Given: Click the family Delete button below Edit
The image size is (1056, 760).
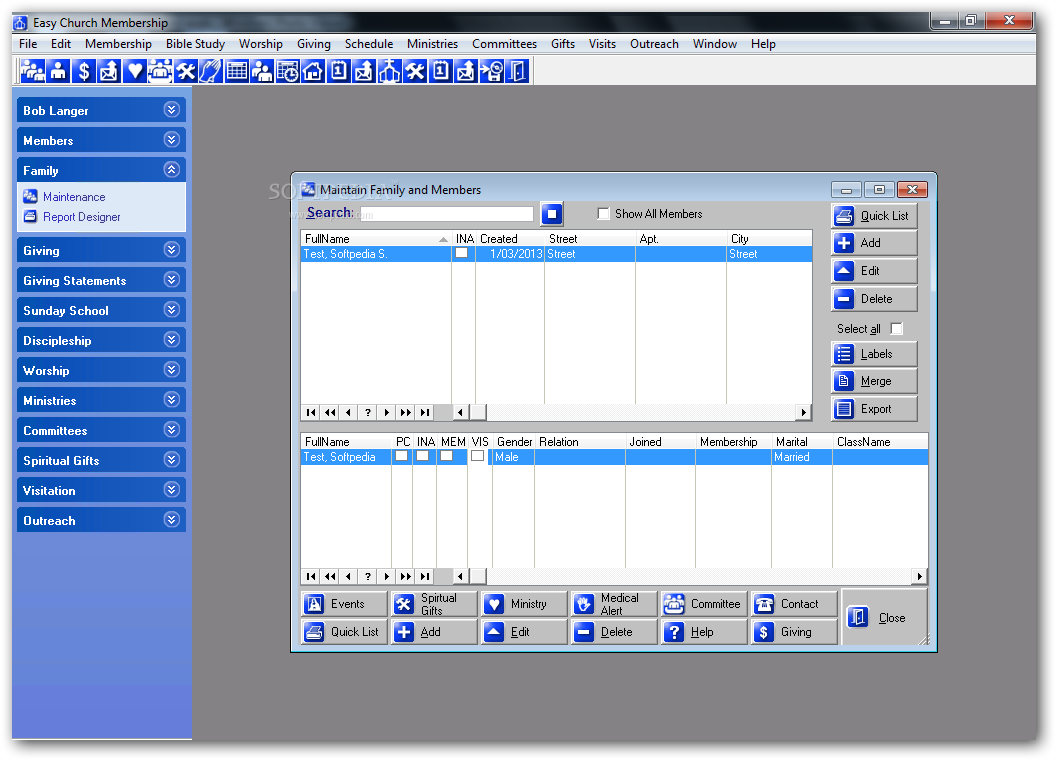Looking at the screenshot, I should 874,298.
